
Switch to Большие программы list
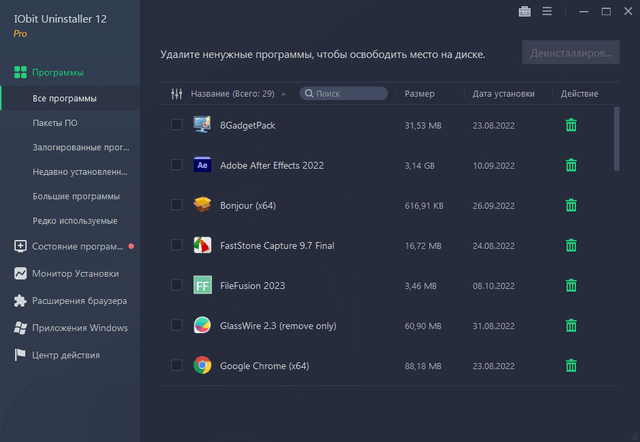tap(76, 196)
